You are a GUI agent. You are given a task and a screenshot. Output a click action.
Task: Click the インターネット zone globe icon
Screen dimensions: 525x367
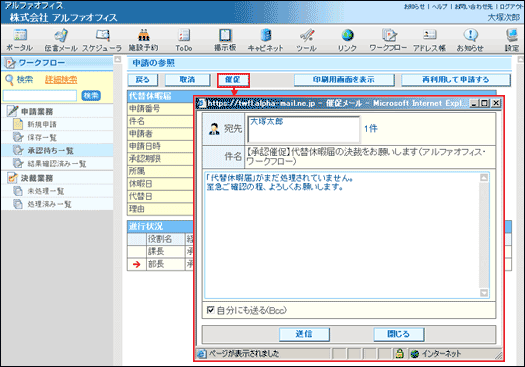(x=415, y=354)
